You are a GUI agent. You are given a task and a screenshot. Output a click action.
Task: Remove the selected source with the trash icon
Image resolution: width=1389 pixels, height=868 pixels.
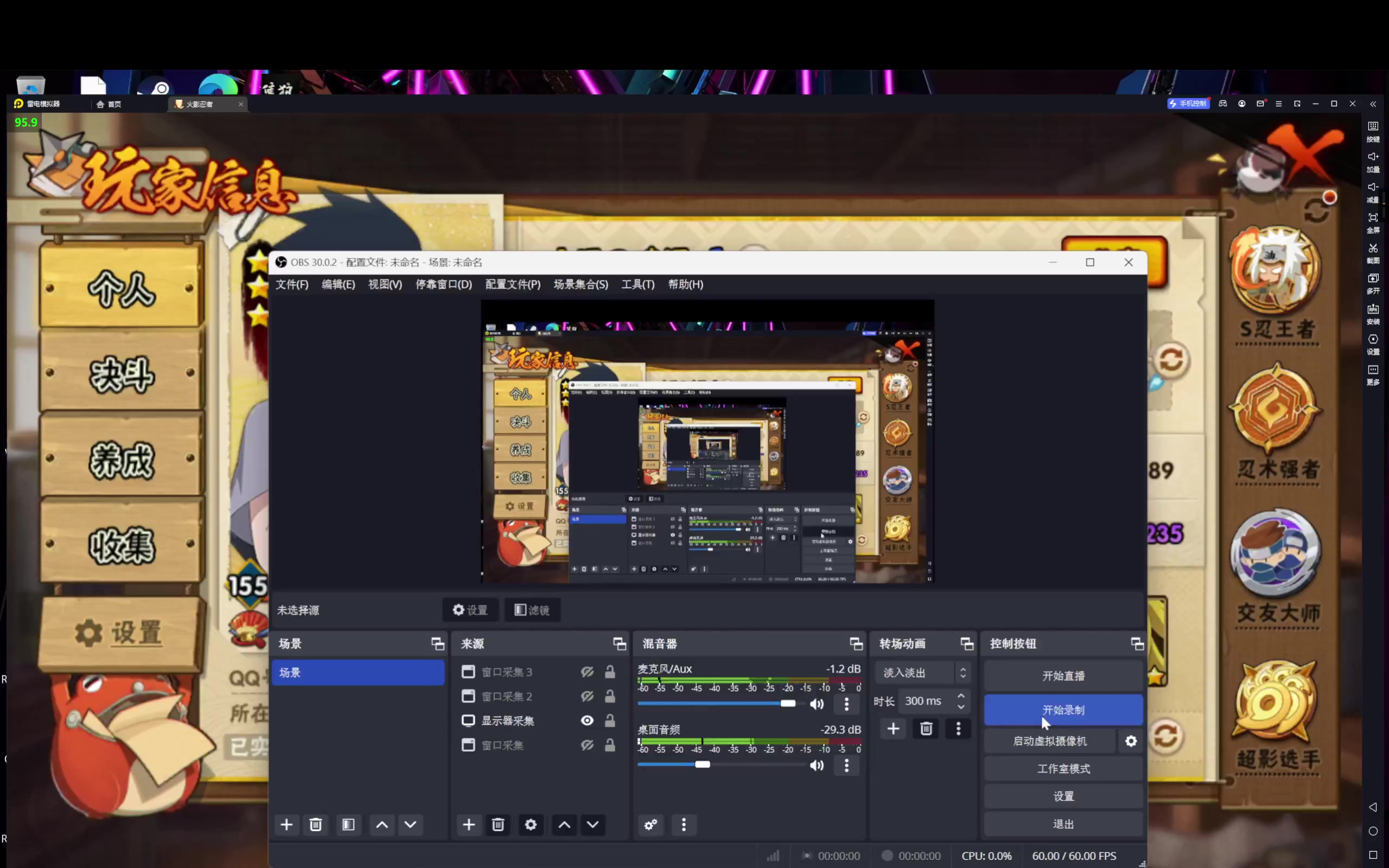point(498,825)
